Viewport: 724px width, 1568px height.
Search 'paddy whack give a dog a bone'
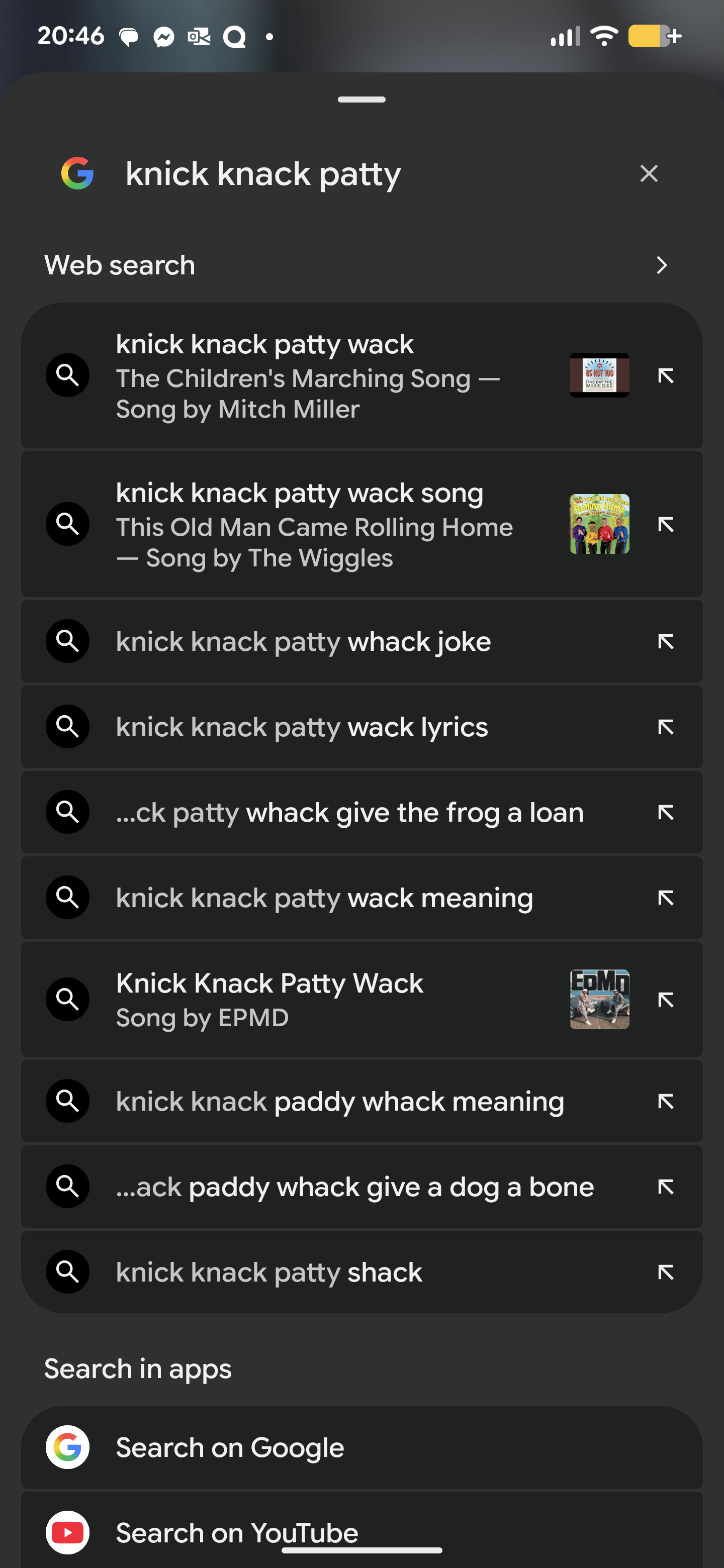[354, 1187]
